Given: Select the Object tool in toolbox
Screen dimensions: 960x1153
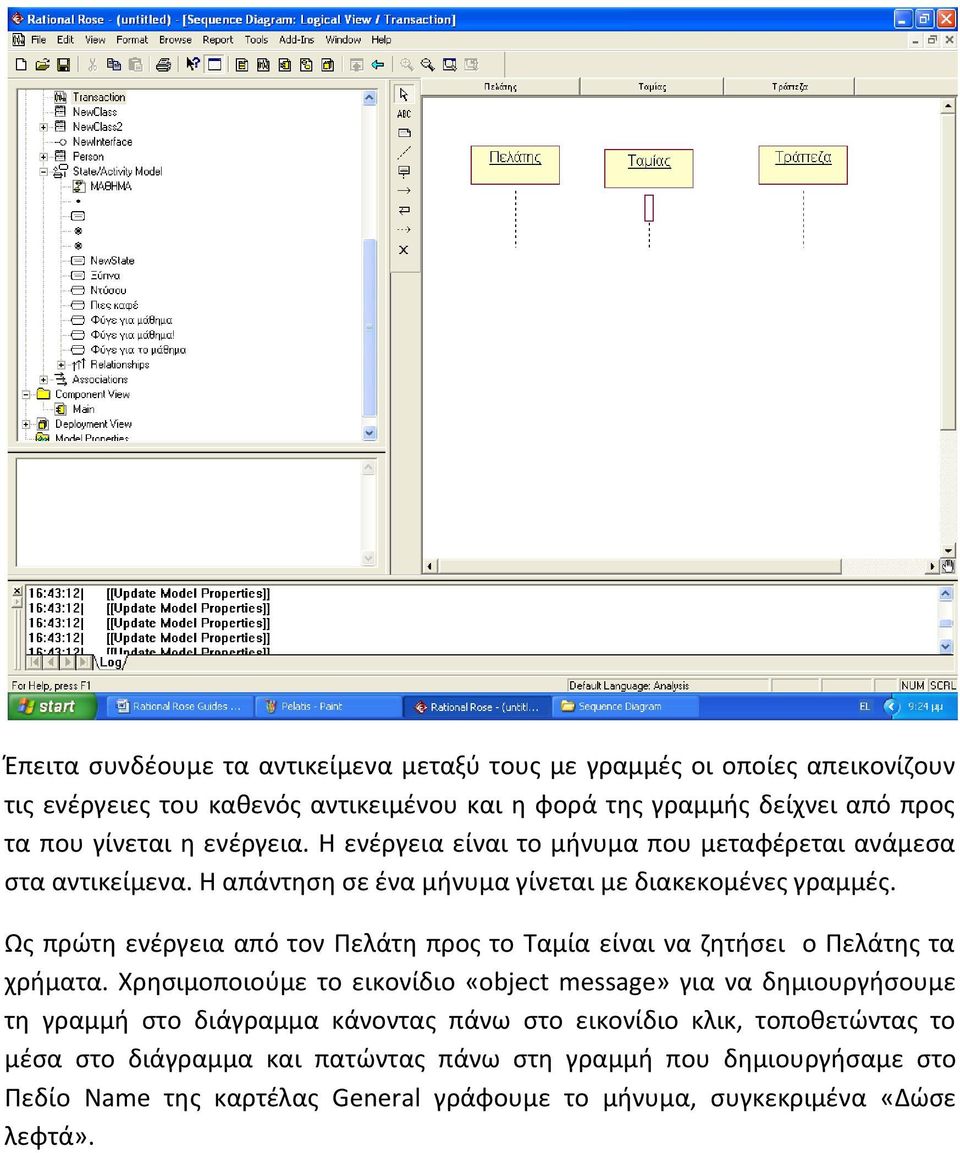Looking at the screenshot, I should pos(404,171).
